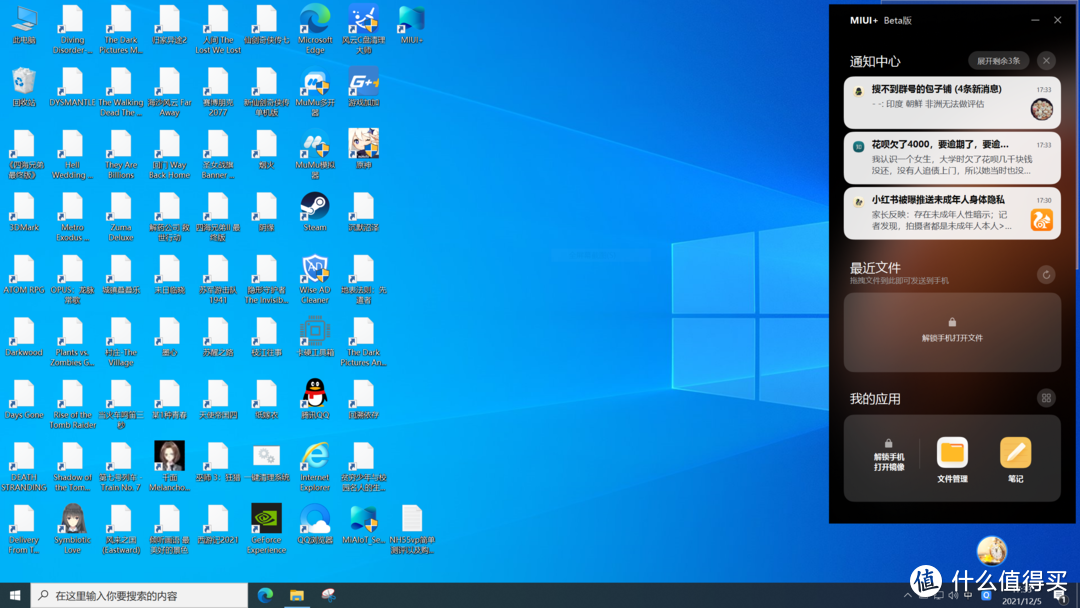
Task: Click 解锁手机打开镜像 to unlock mirroring
Action: pos(888,456)
